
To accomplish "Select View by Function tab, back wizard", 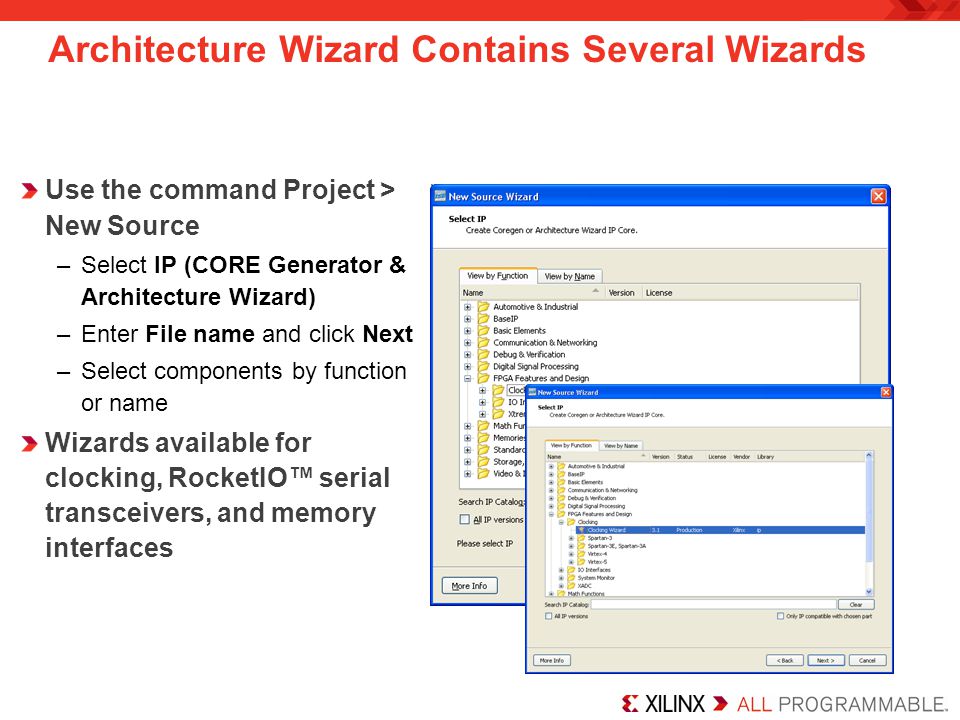I will 498,276.
